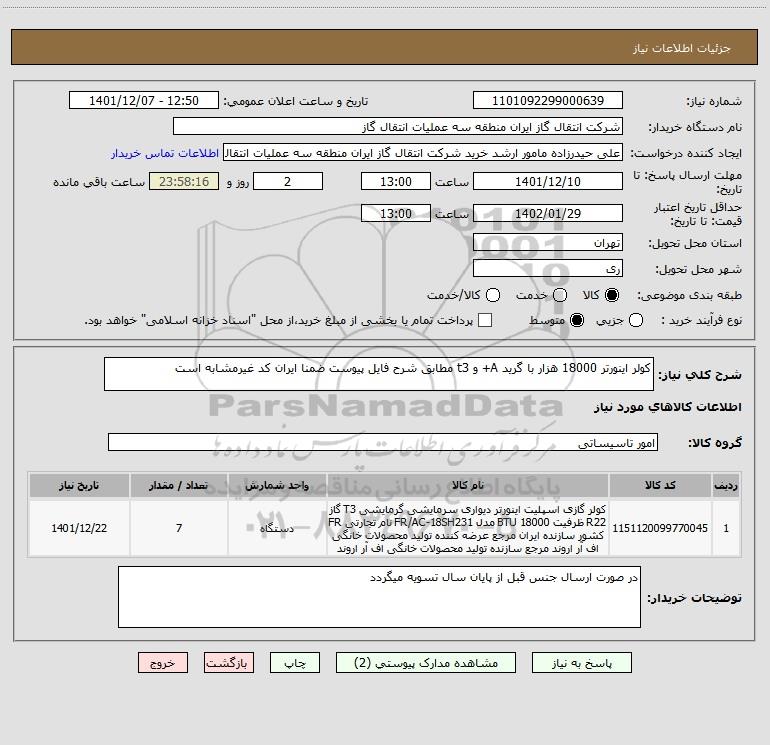Image resolution: width=770 pixels, height=745 pixels.
Task: Click the price validity date 1402/01/29
Action: pos(548,213)
